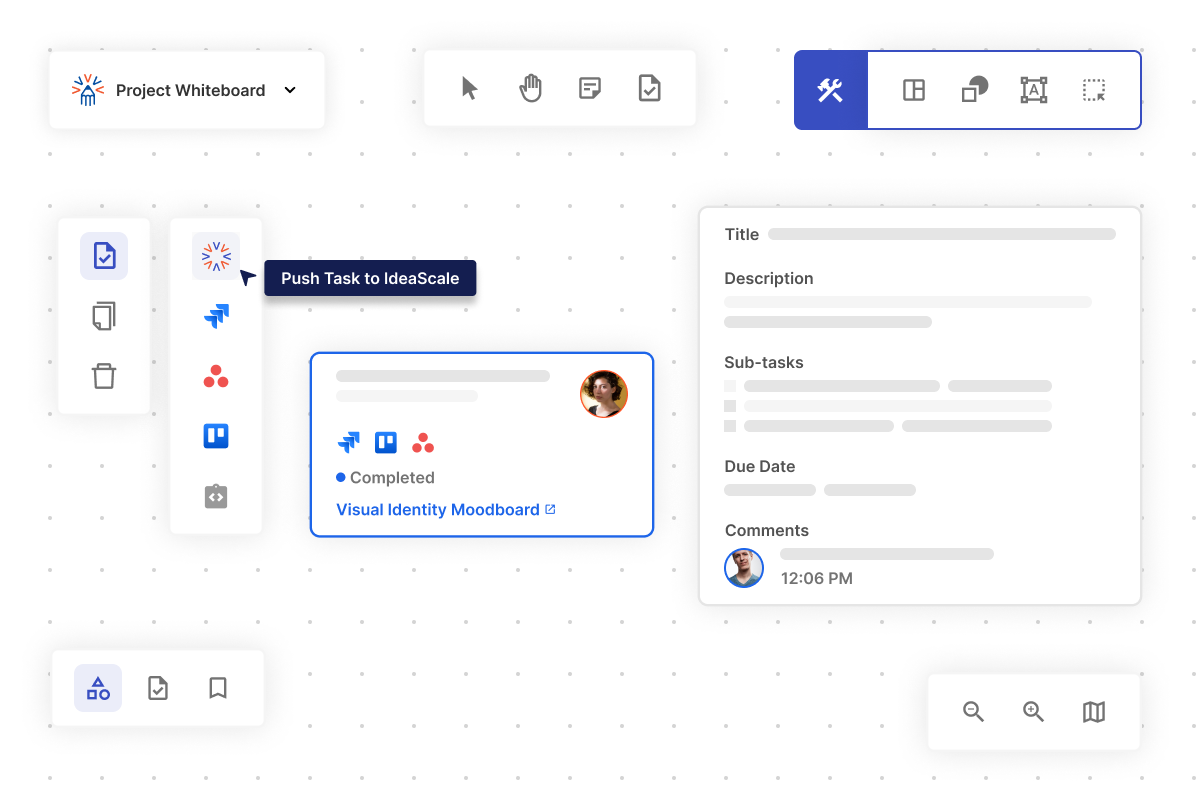Select the hand pan tool
Image resolution: width=1200 pixels, height=800 pixels.
tap(530, 89)
